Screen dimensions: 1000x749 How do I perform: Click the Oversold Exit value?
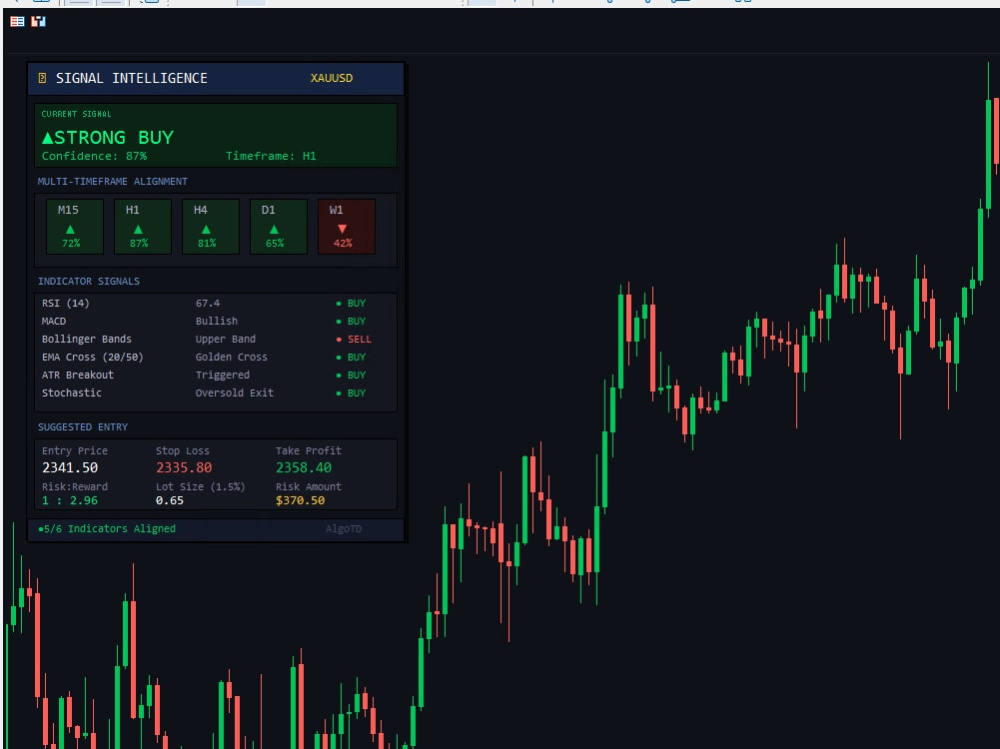click(234, 392)
